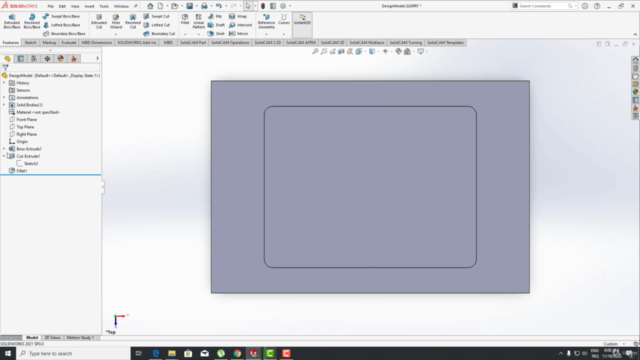640x360 pixels.
Task: Choose Swept Boss/Base feature
Action: click(61, 16)
